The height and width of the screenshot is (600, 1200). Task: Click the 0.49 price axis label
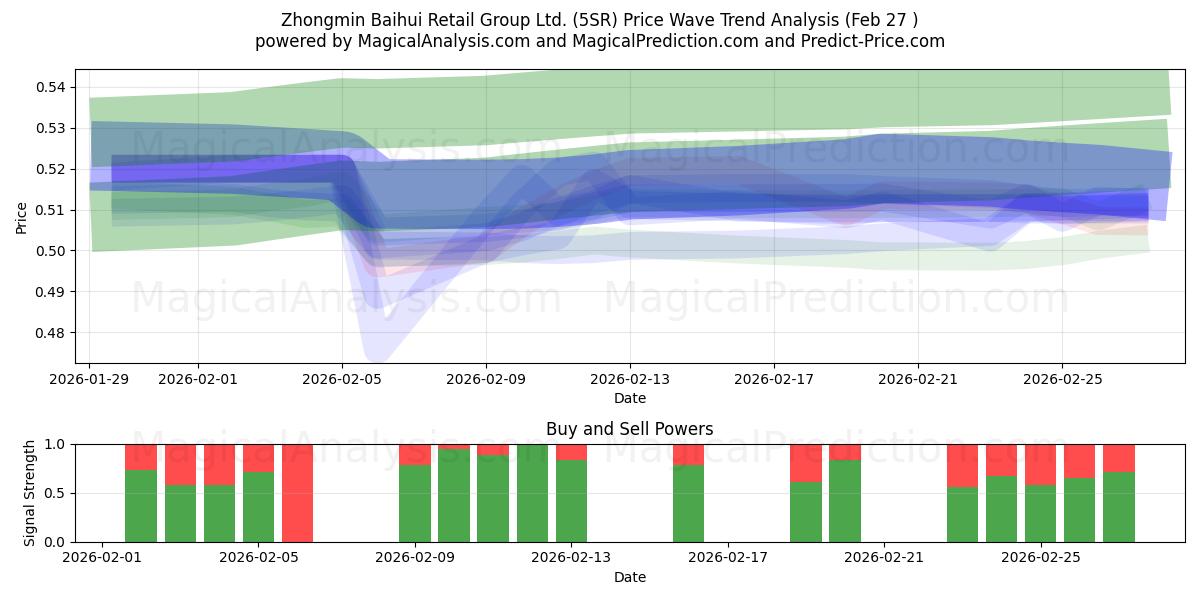[50, 293]
